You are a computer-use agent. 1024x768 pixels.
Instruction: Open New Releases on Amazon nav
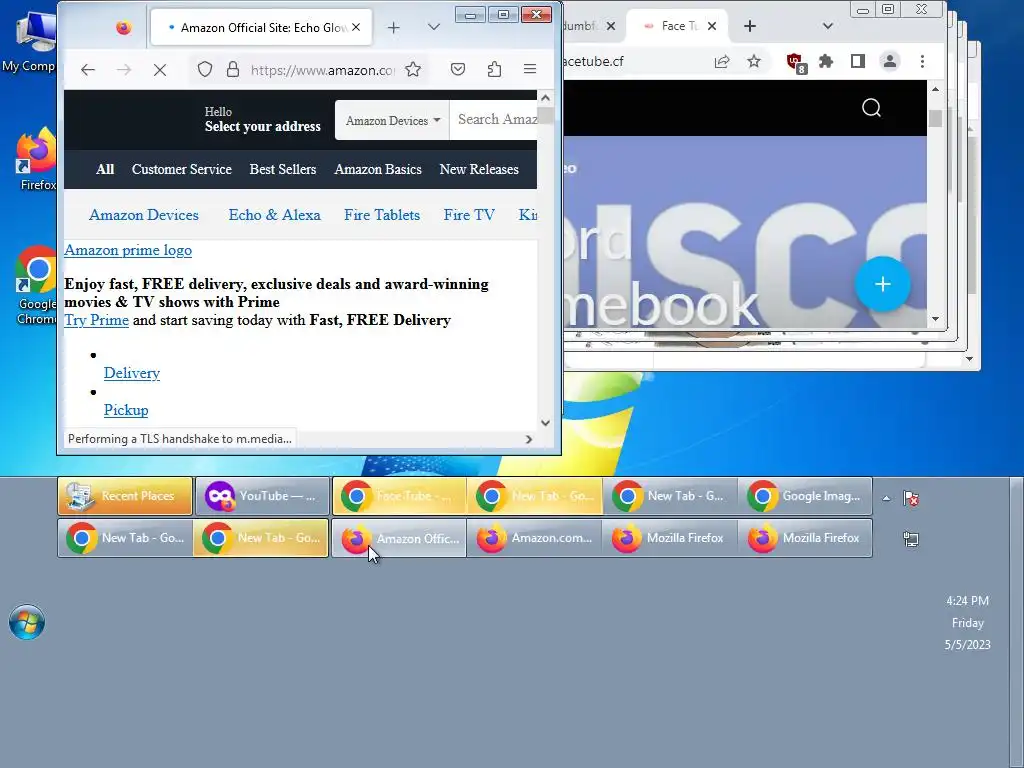click(479, 169)
